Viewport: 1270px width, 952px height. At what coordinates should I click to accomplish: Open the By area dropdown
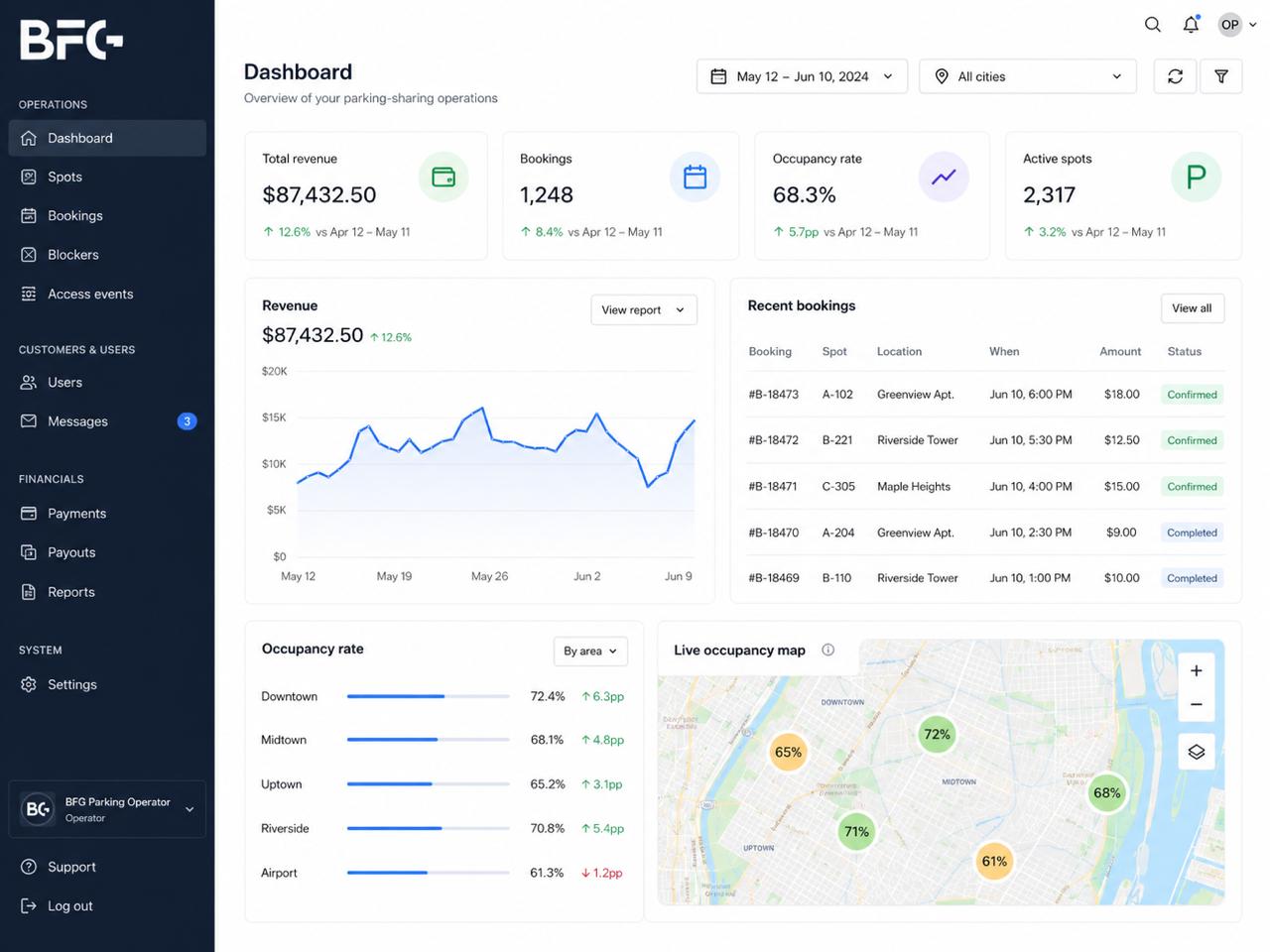[590, 651]
